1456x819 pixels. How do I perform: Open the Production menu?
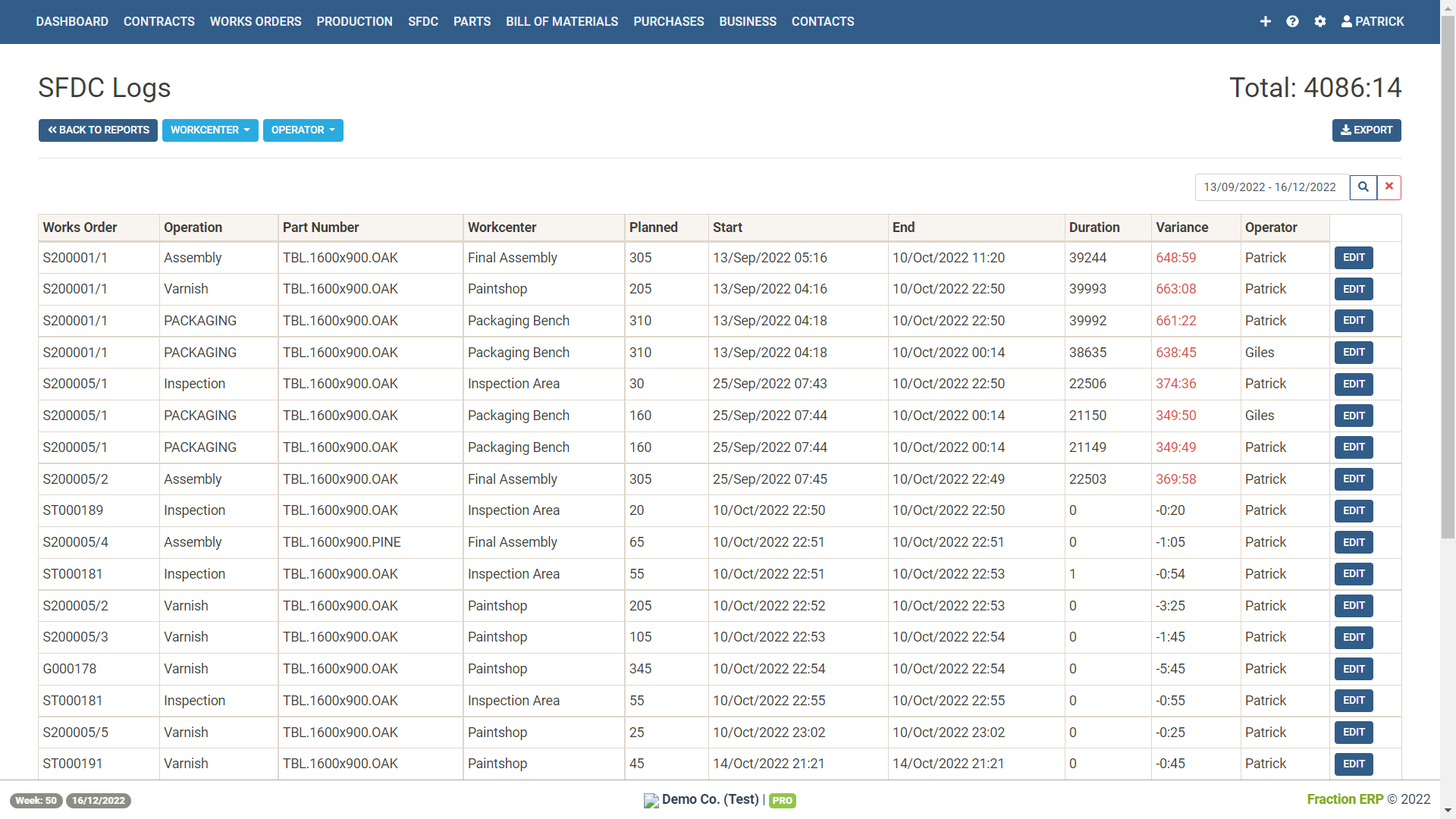(x=355, y=22)
